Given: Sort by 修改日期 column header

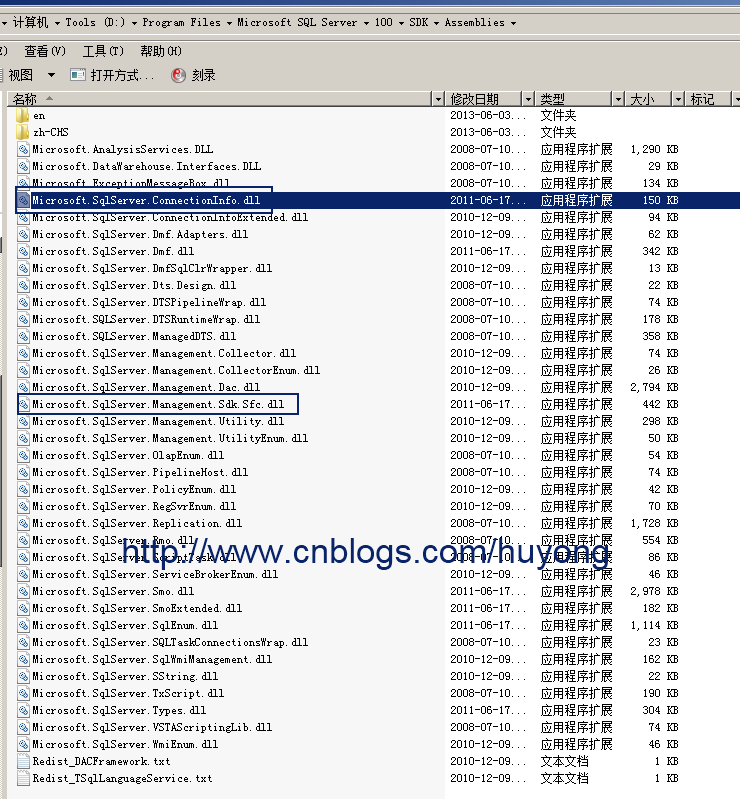Looking at the screenshot, I should tap(483, 99).
